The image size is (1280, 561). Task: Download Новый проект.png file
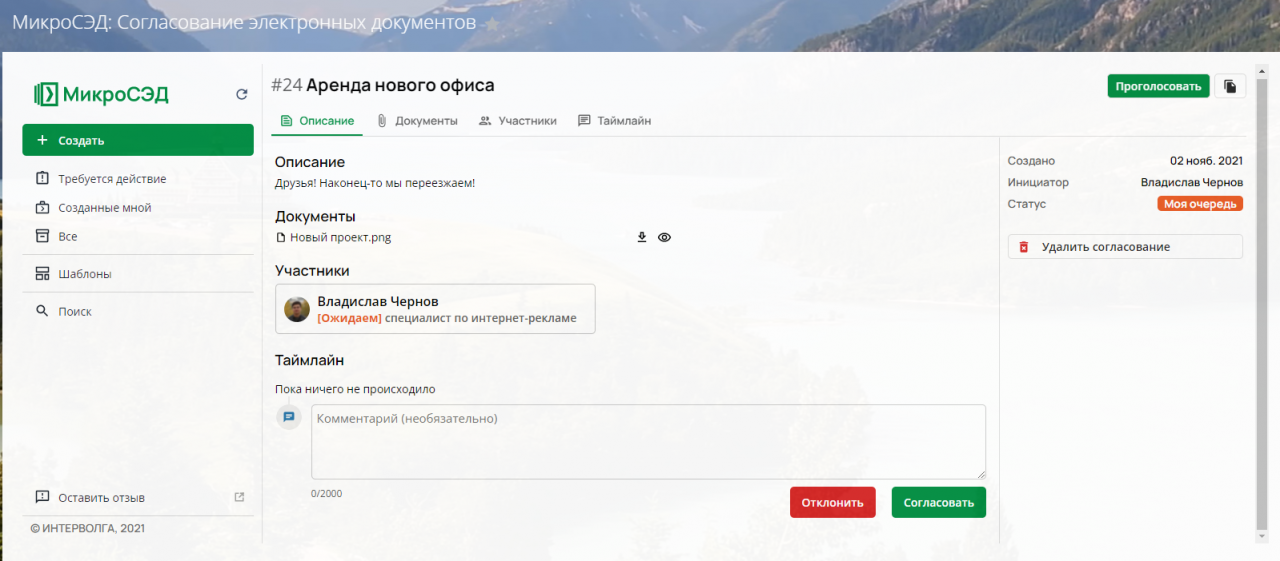642,237
